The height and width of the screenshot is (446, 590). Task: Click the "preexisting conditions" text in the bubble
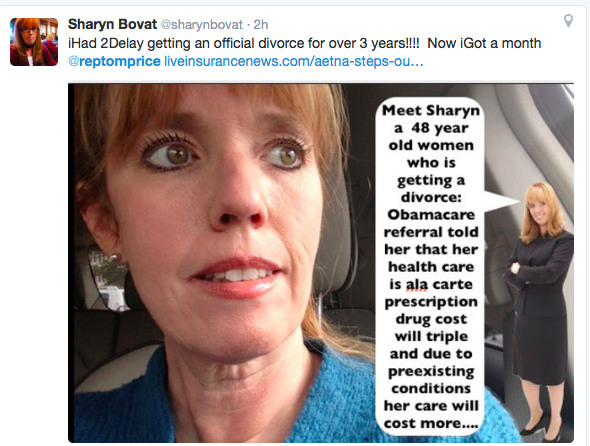click(x=431, y=380)
